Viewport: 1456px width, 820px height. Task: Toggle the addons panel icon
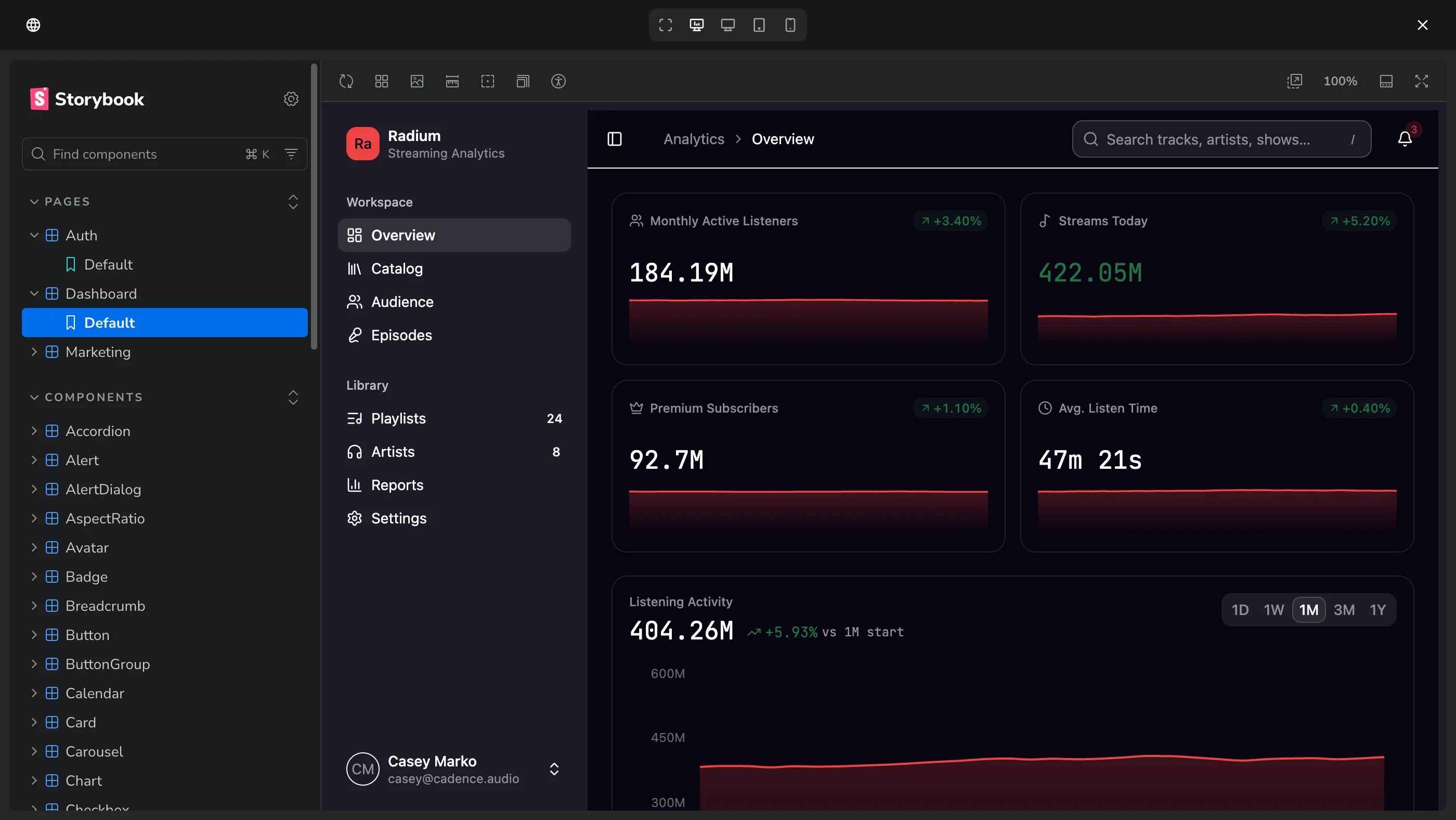tap(1386, 82)
